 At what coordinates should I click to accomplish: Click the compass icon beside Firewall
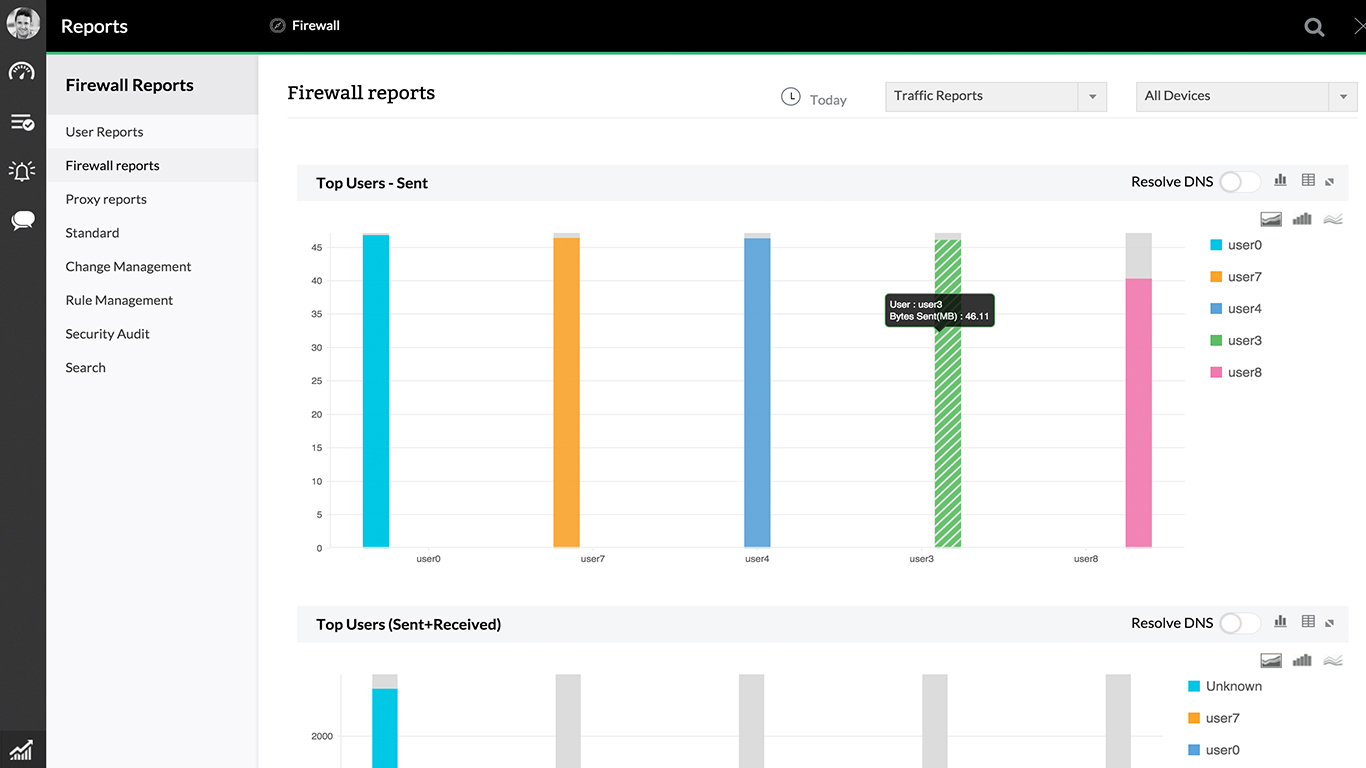point(278,26)
